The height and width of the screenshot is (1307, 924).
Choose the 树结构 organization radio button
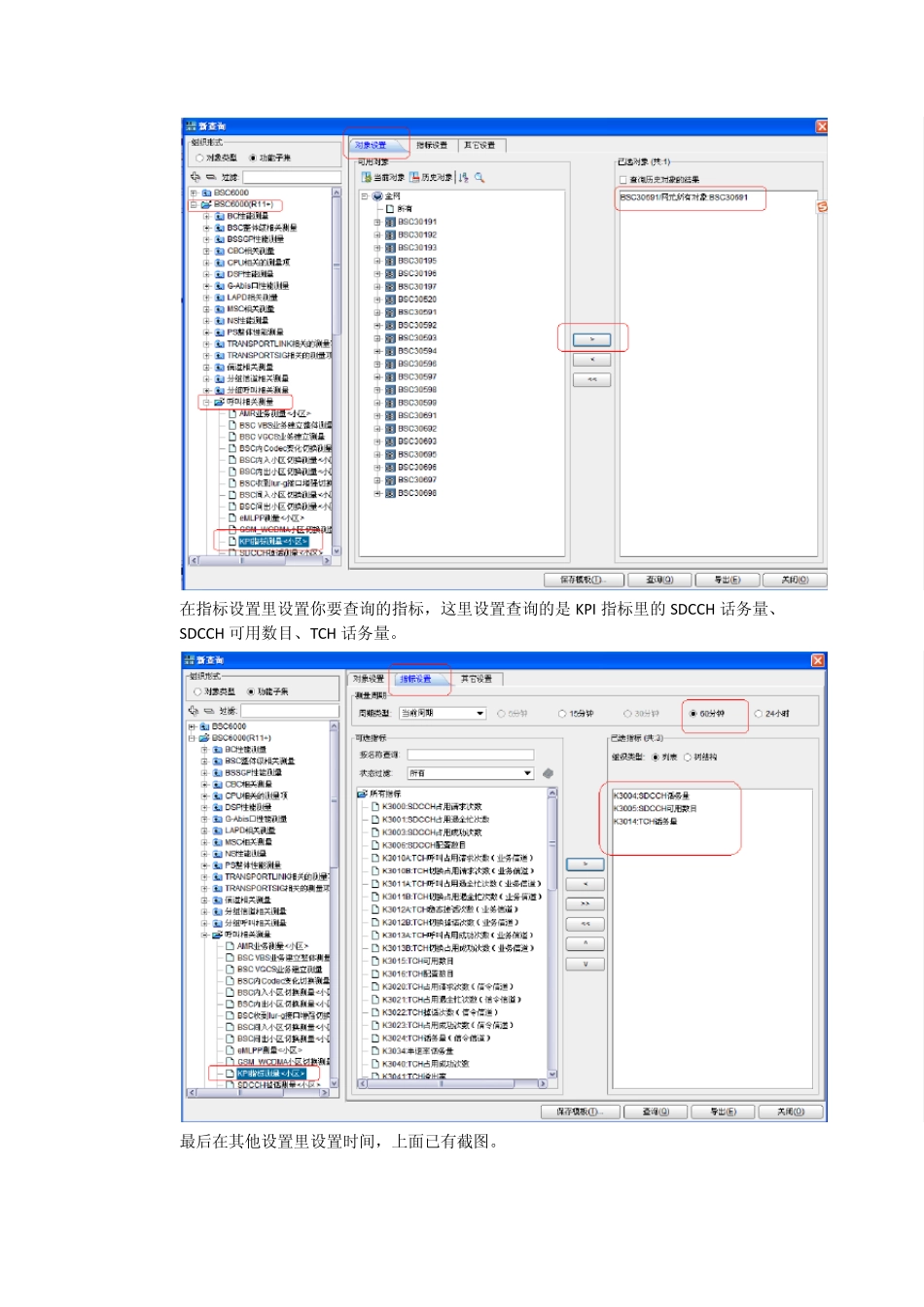point(688,758)
